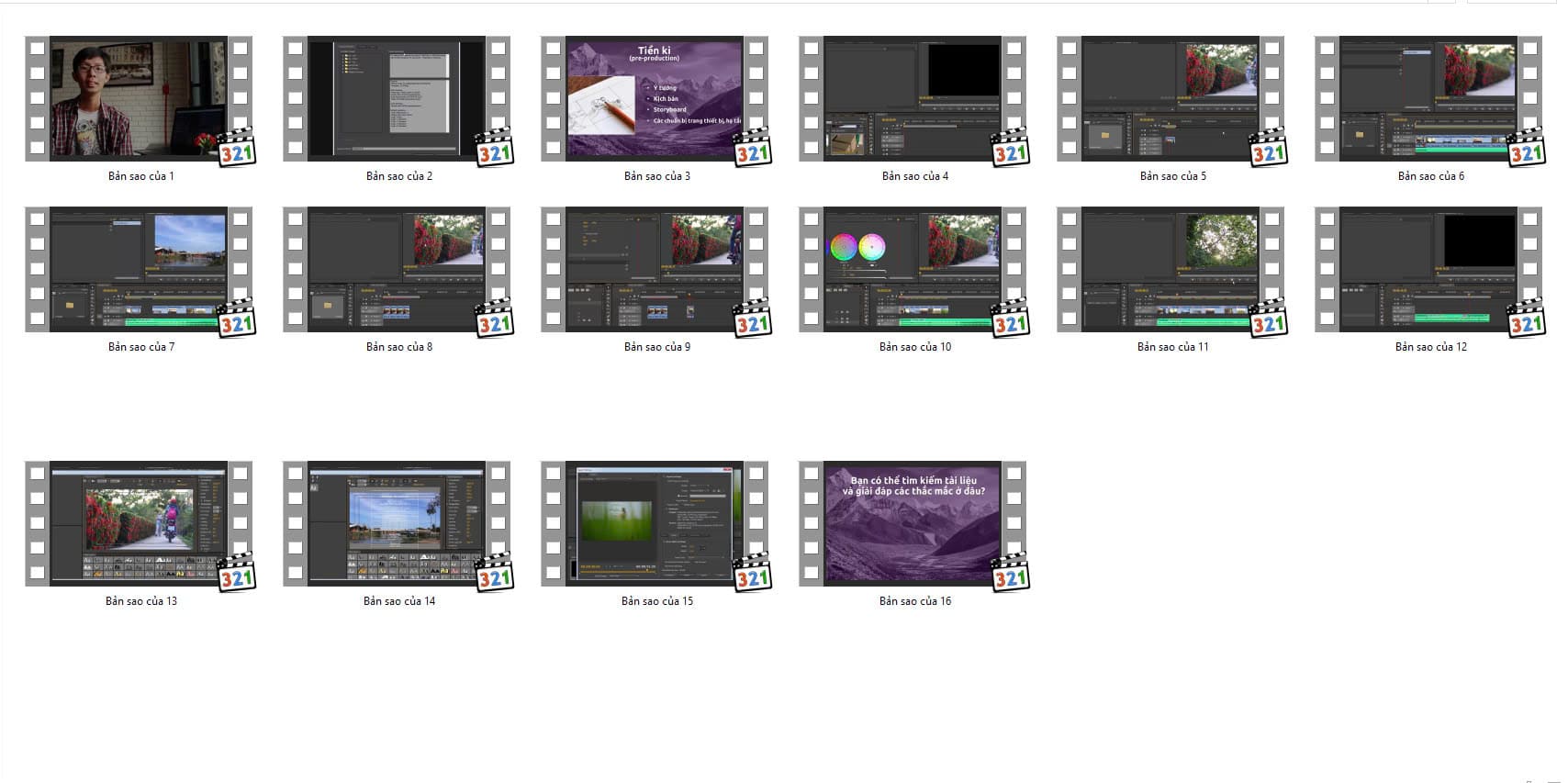Image resolution: width=1568 pixels, height=783 pixels.
Task: Click the file name 'Bản sao của 13'
Action: tap(141, 601)
